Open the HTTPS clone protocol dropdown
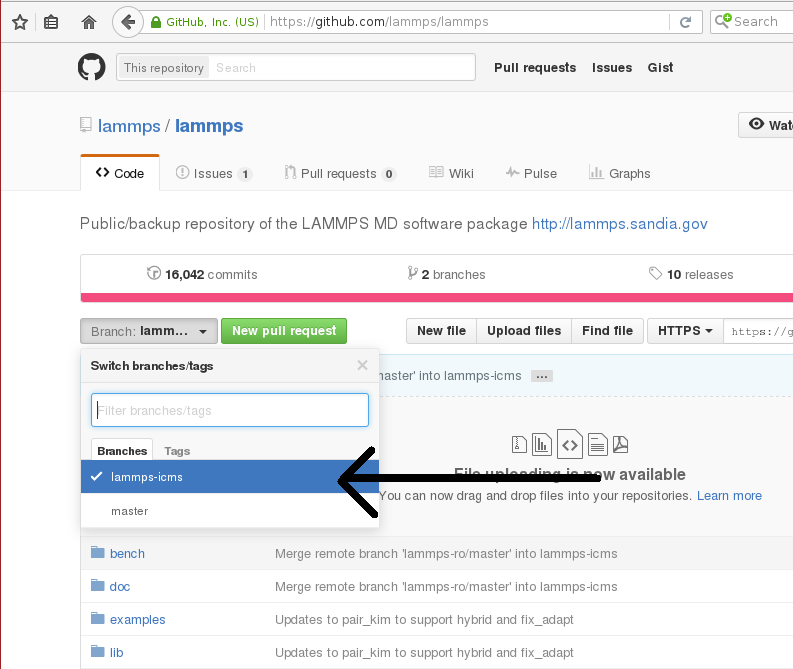The width and height of the screenshot is (793, 669). 685,331
